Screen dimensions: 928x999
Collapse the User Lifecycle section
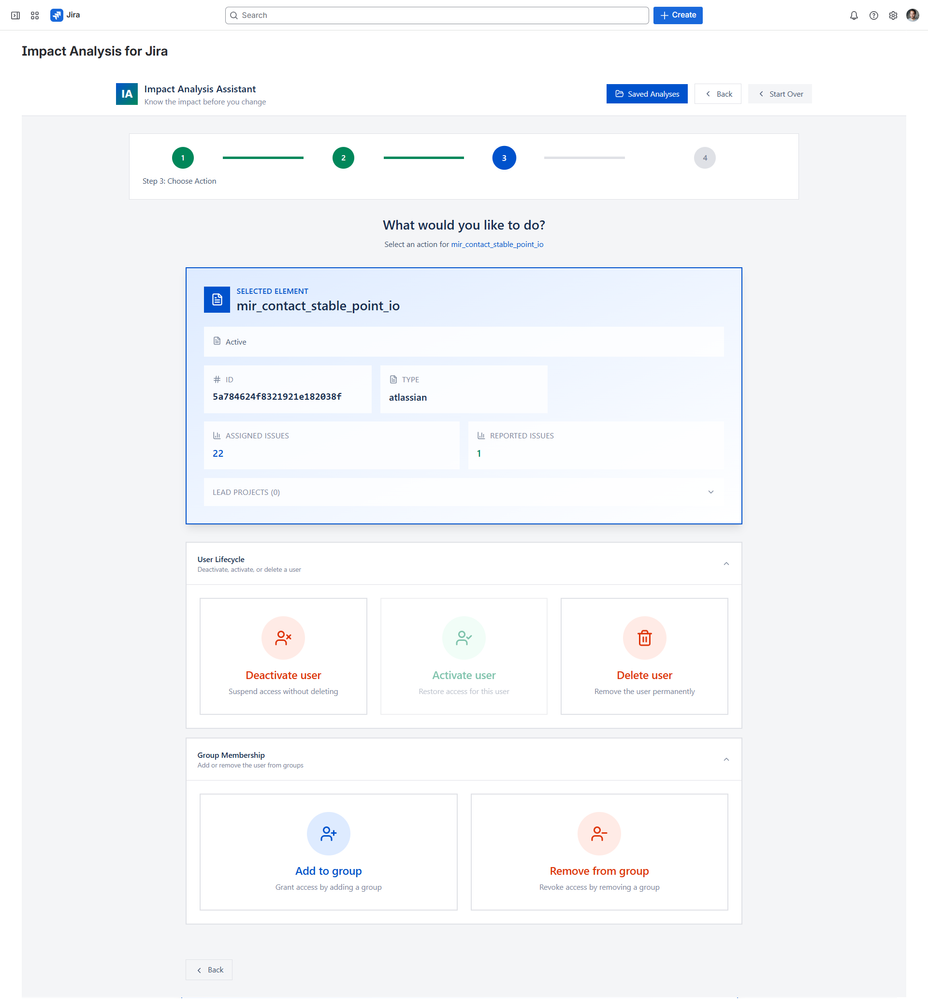(726, 563)
